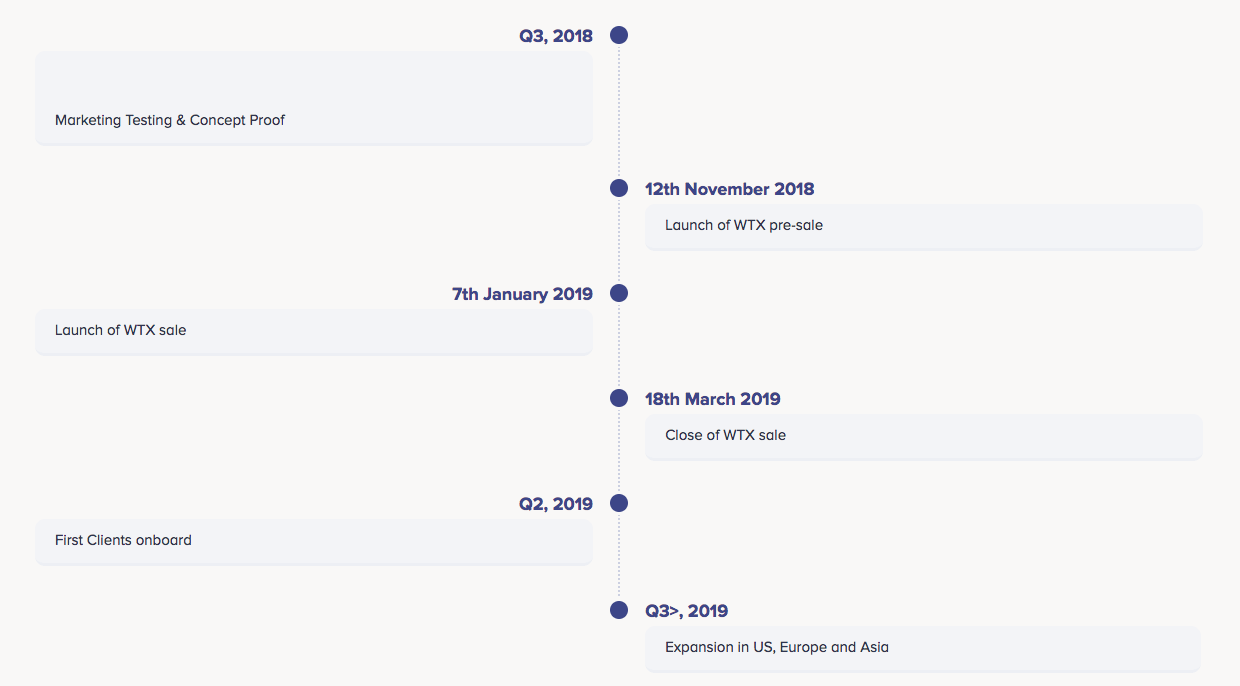The image size is (1240, 686).
Task: Select the "7th January 2019" date heading
Action: [522, 294]
